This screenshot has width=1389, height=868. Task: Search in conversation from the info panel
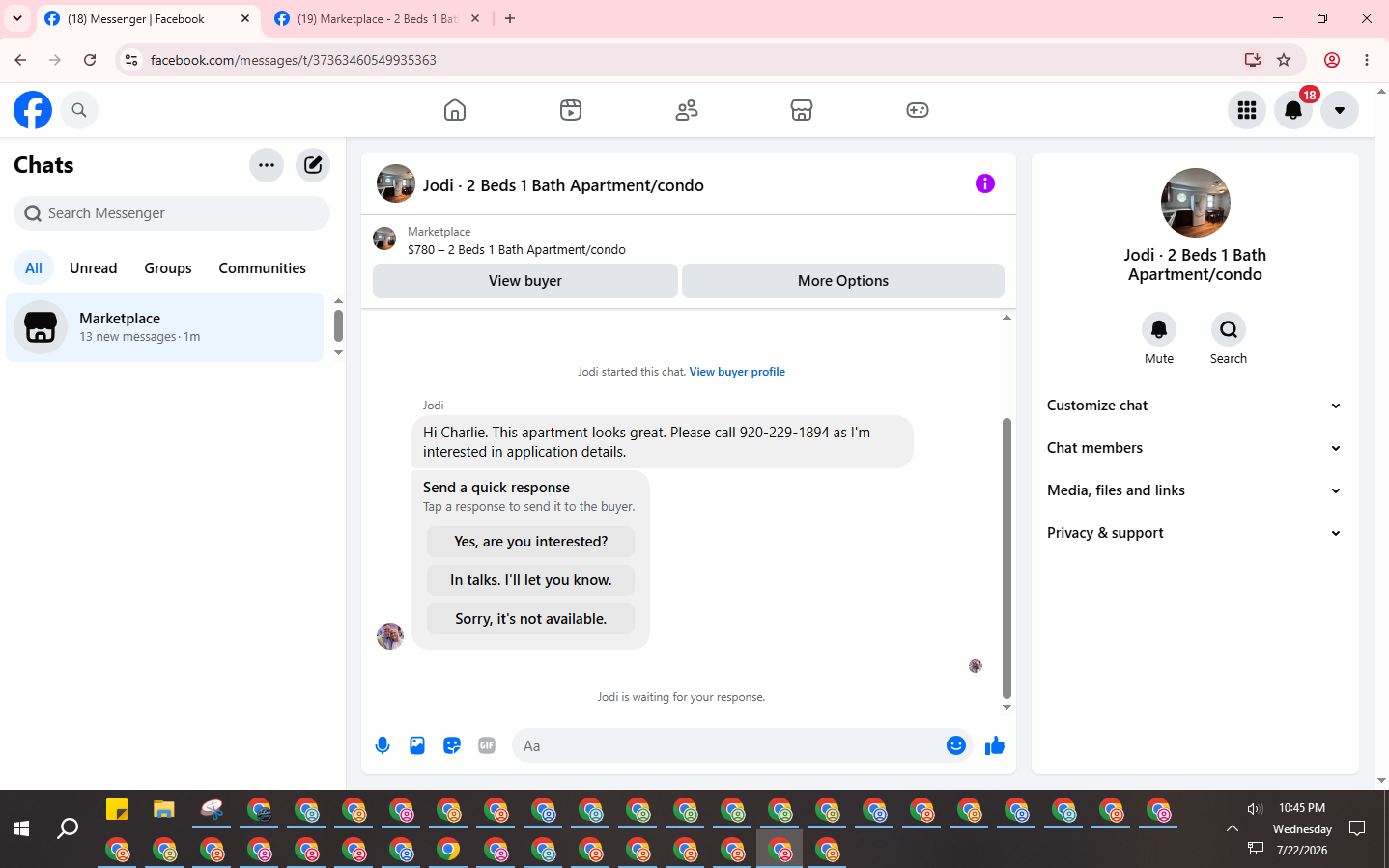tap(1229, 329)
